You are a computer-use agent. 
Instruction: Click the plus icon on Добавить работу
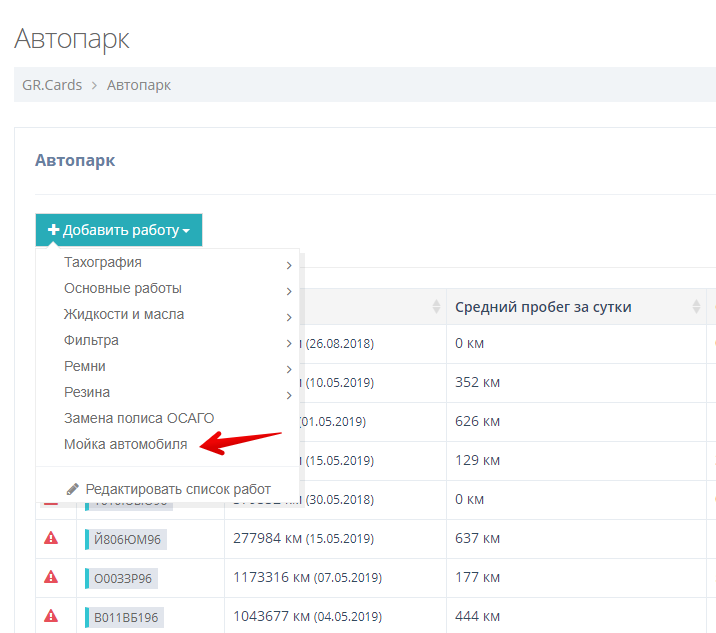pos(54,230)
